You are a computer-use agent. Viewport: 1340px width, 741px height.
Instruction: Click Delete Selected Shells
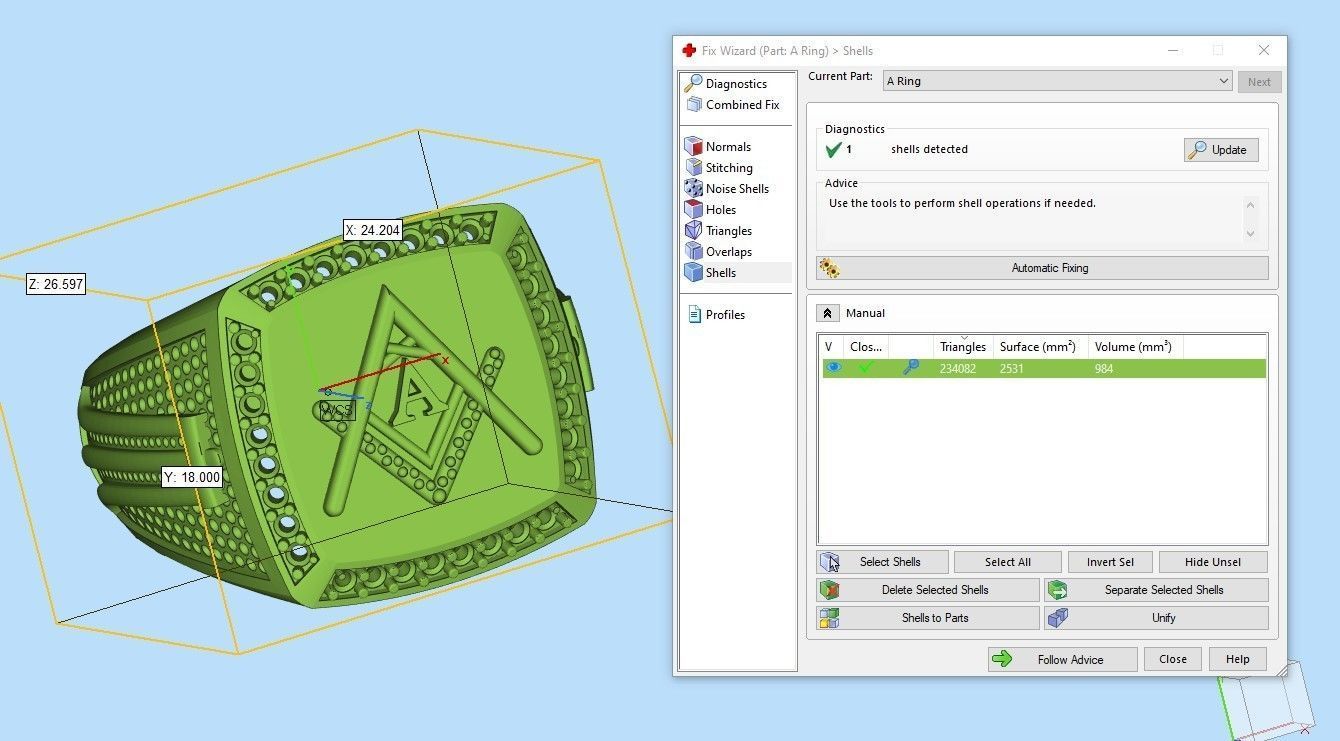point(928,590)
